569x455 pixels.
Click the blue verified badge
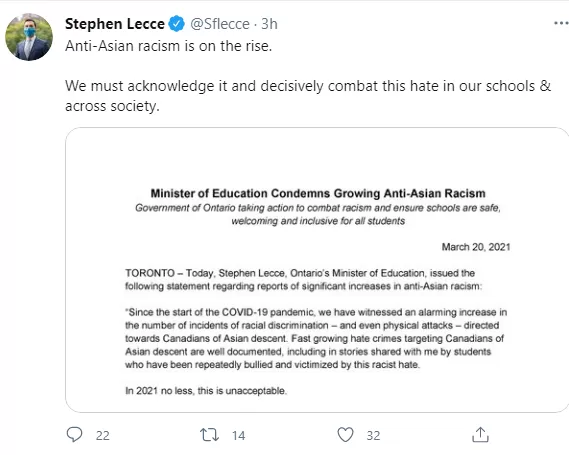pos(177,24)
